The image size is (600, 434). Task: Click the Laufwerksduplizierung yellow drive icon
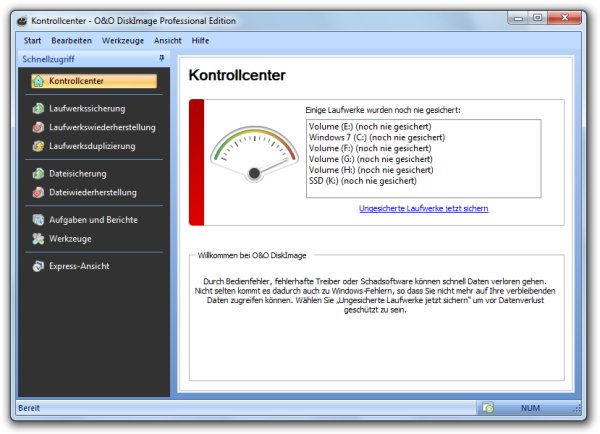[38, 146]
